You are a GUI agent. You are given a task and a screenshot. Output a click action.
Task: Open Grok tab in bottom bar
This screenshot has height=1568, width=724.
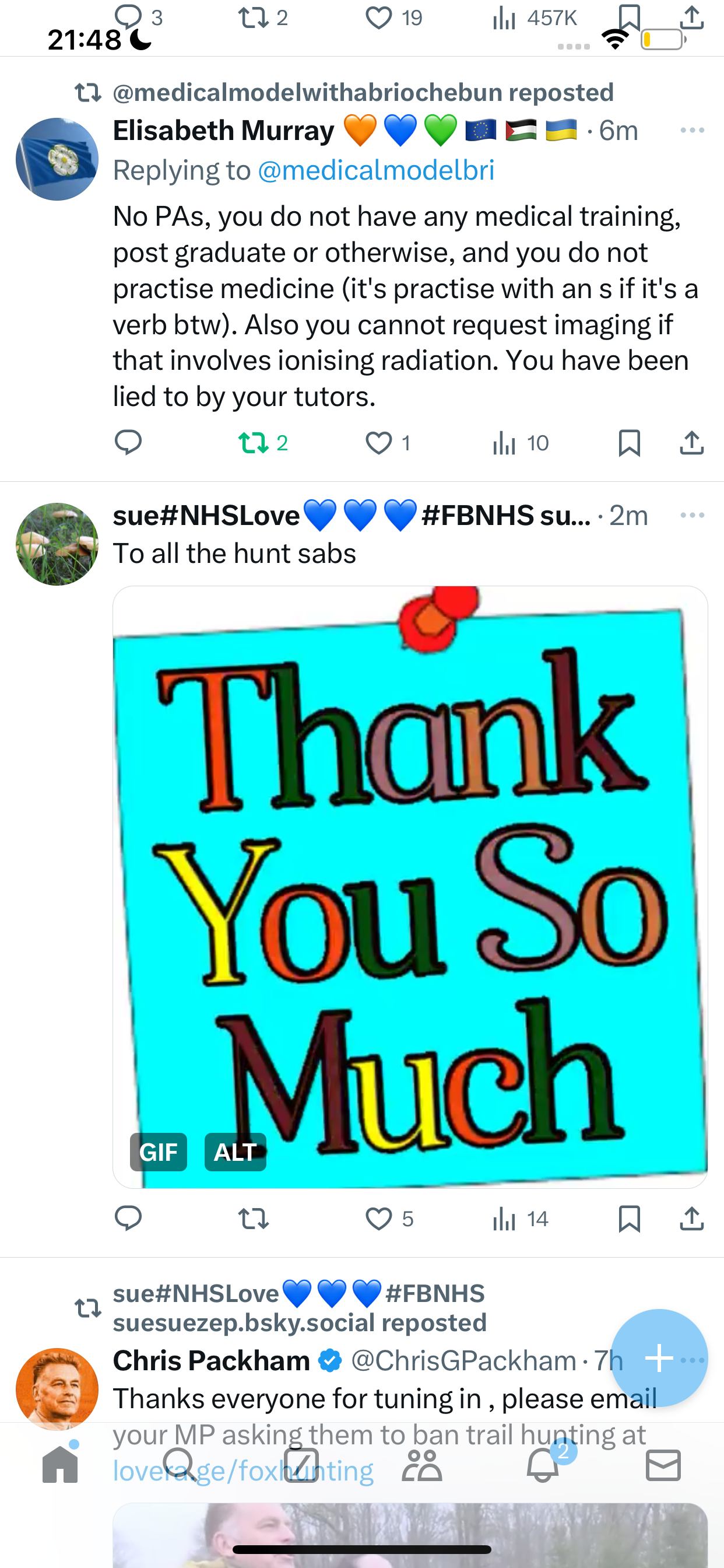[x=302, y=1465]
